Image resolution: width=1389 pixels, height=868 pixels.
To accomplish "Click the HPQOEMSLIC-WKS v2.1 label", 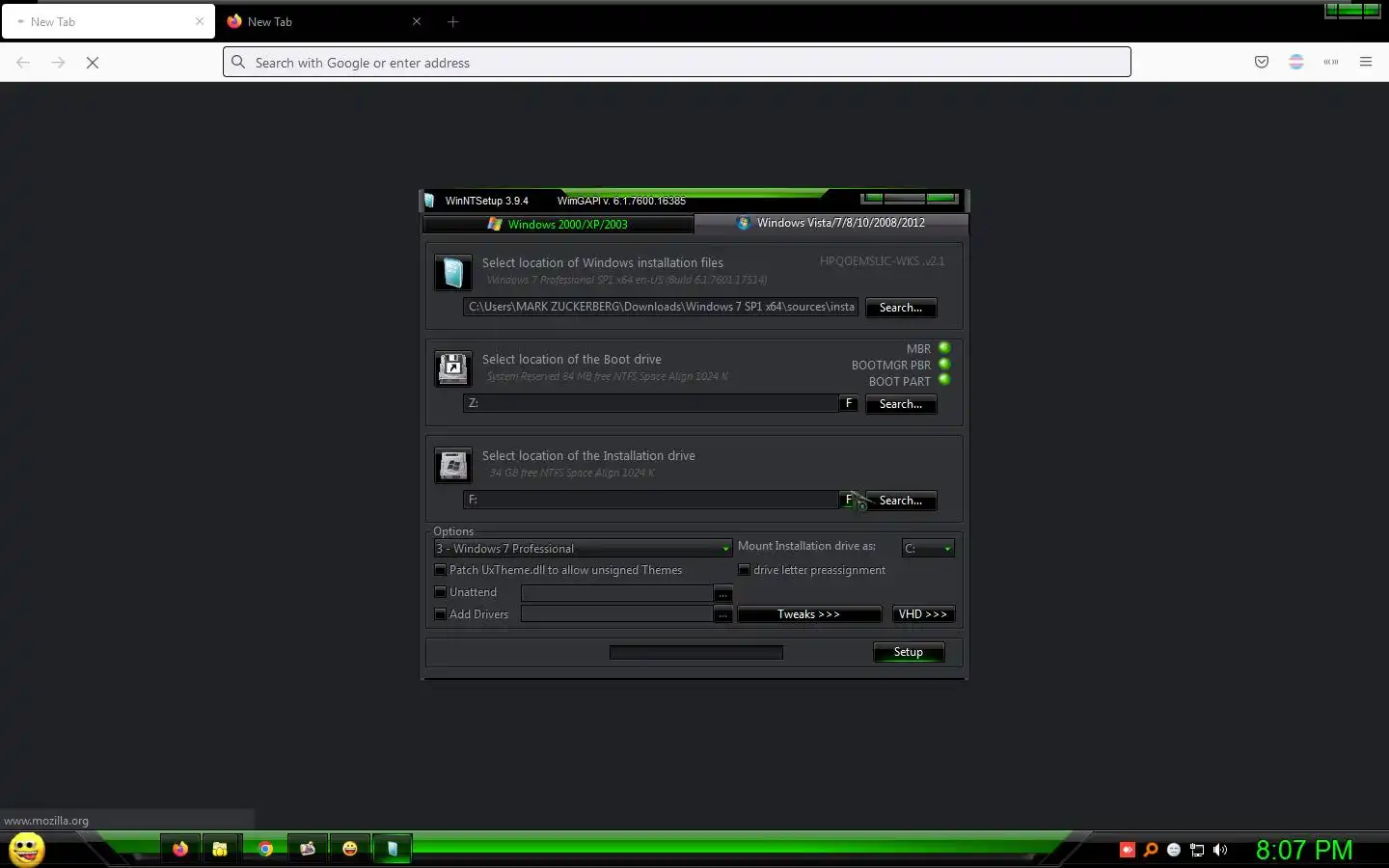I will point(882,261).
